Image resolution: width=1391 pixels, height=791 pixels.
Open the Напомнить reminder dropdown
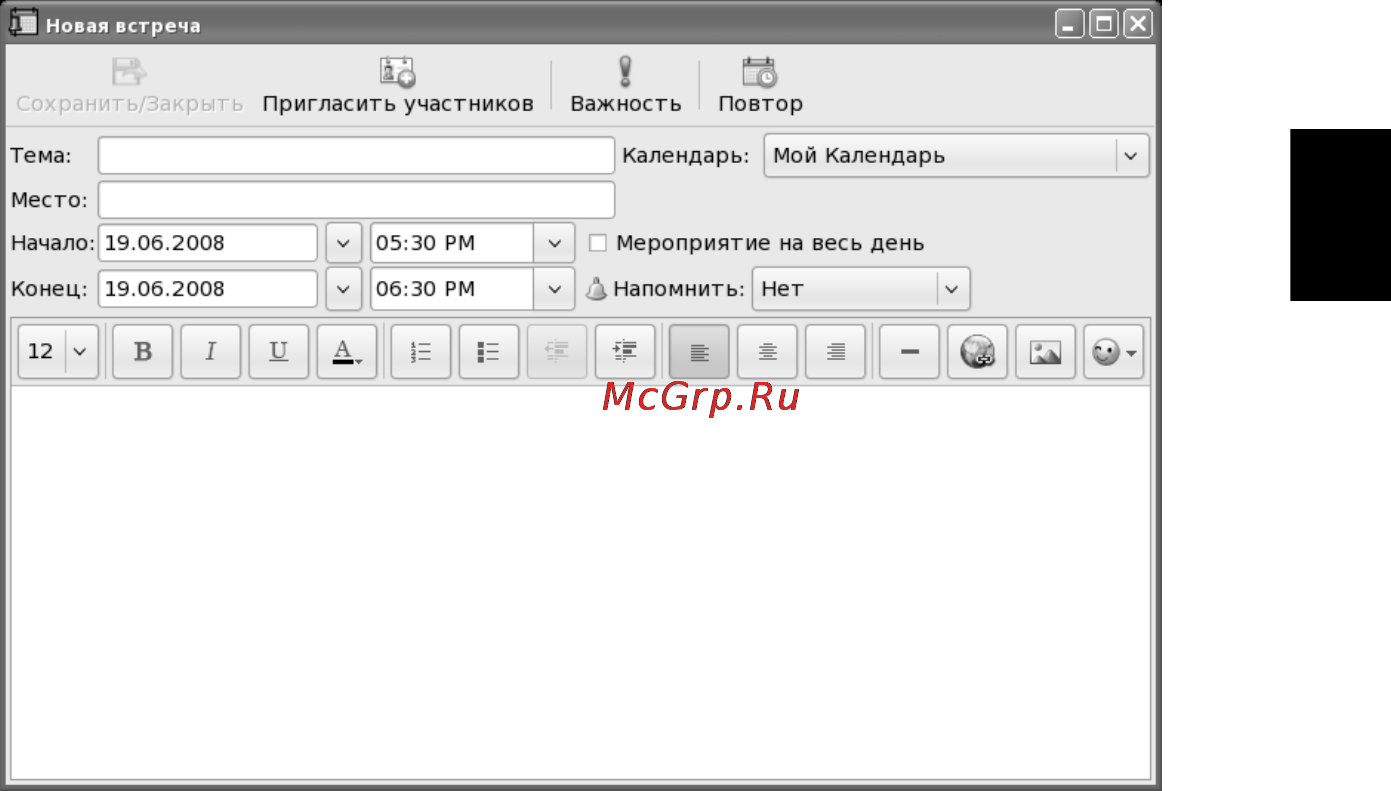tap(861, 289)
